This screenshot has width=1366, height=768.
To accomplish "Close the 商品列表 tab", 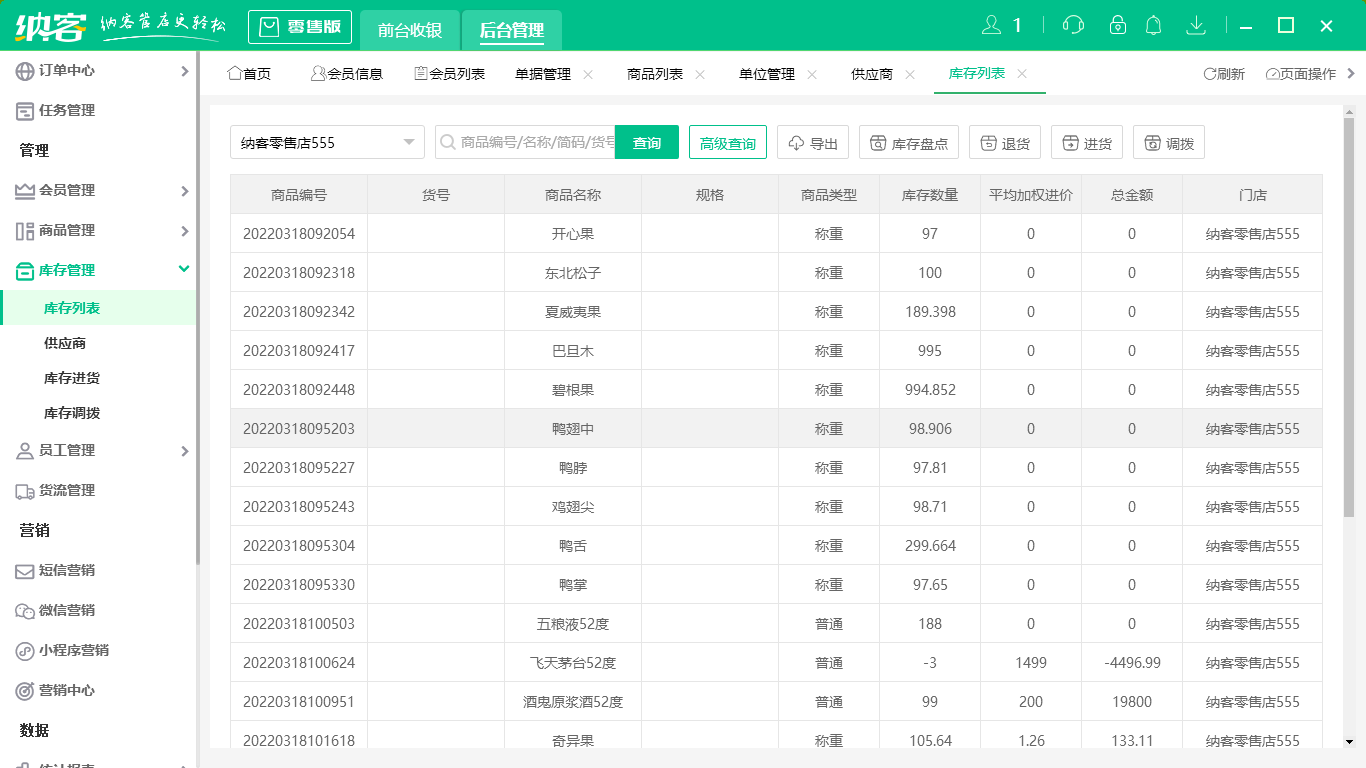I will pos(700,74).
